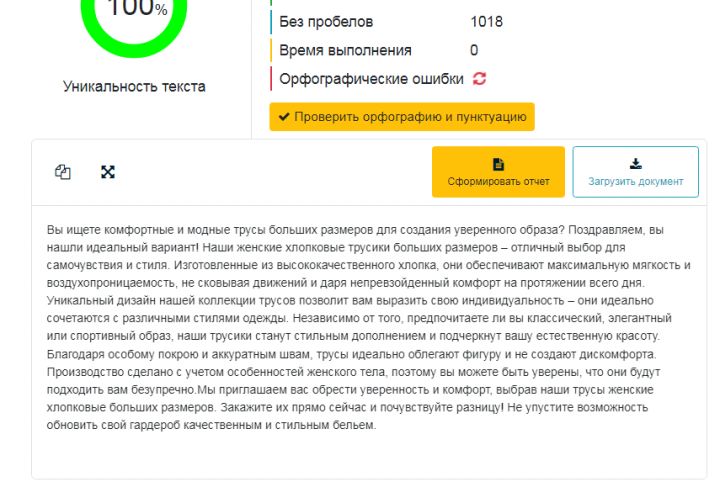Viewport: 720px width, 480px height.
Task: Click the copy text icon
Action: click(63, 172)
